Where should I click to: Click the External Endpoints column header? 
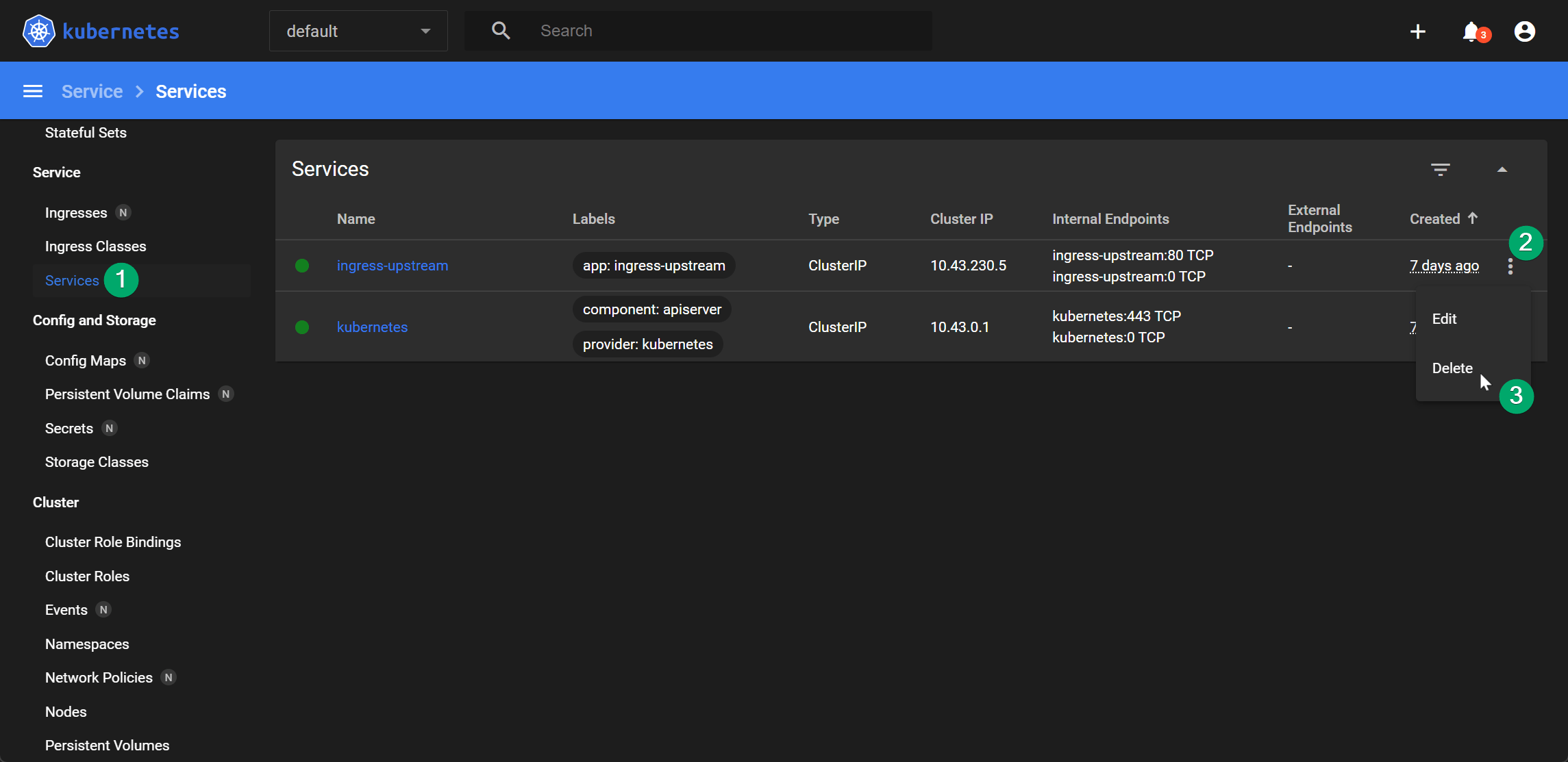coord(1320,218)
